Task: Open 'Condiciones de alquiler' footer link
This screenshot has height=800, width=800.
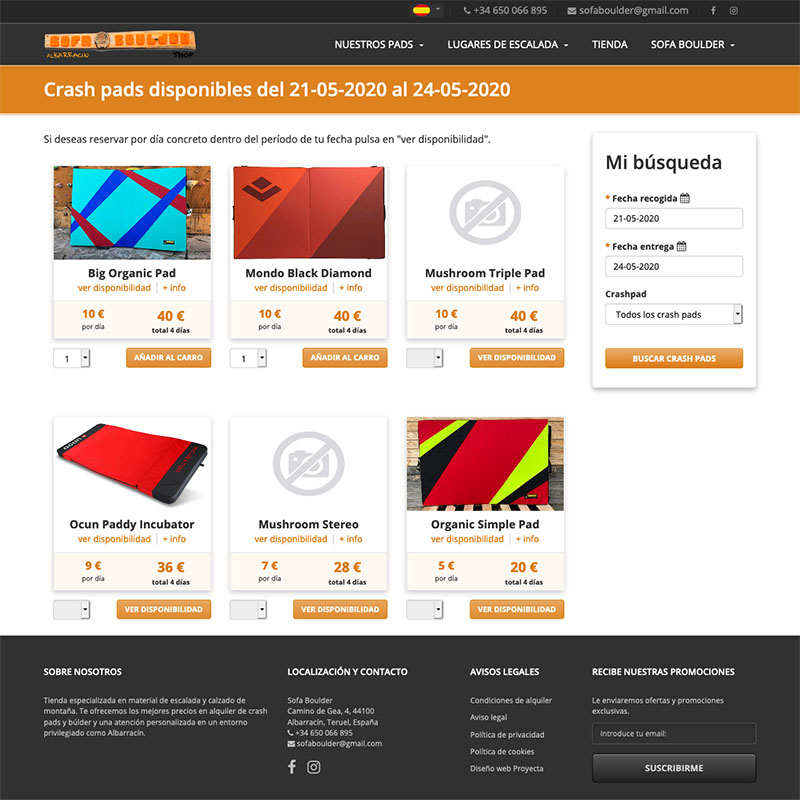Action: click(x=511, y=700)
